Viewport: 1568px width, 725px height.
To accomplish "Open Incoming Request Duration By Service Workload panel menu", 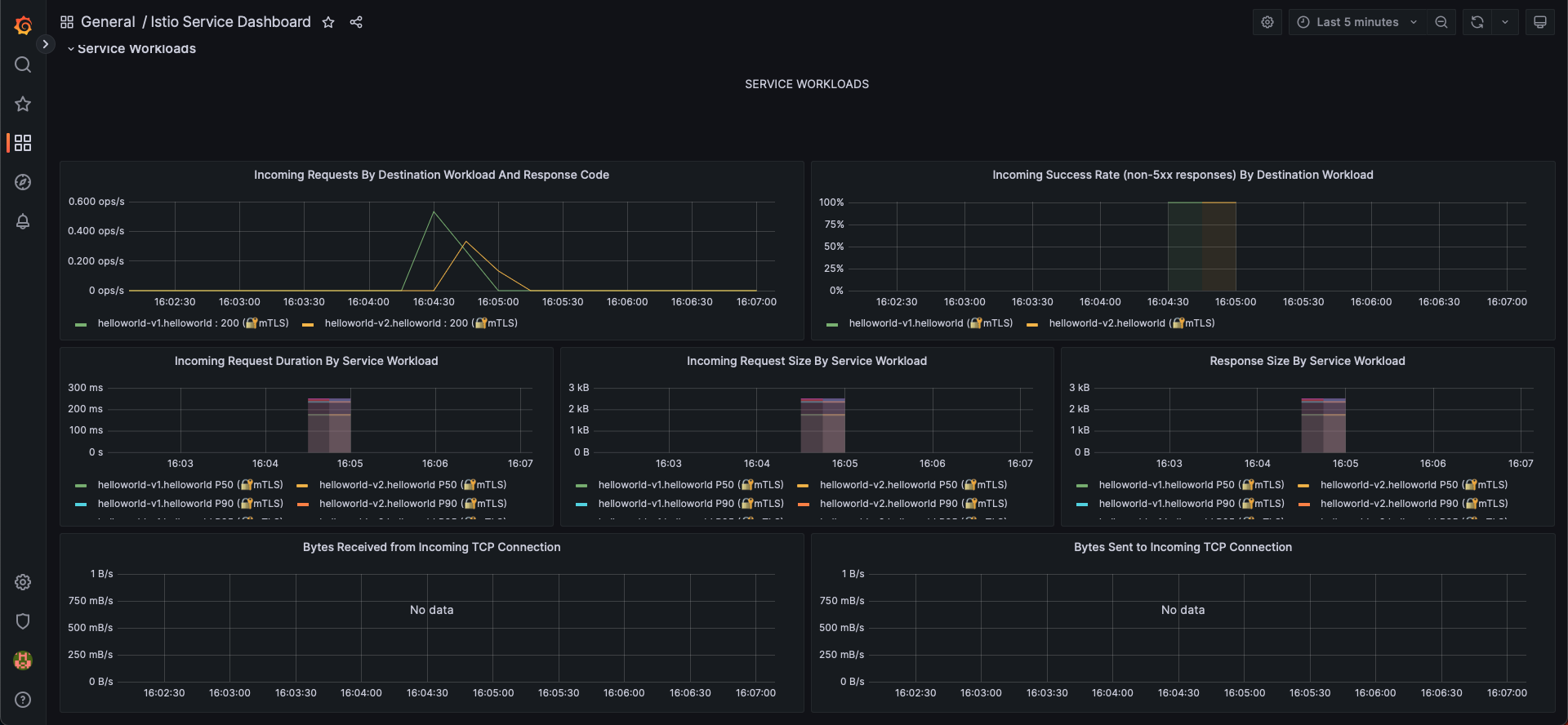I will (x=306, y=361).
